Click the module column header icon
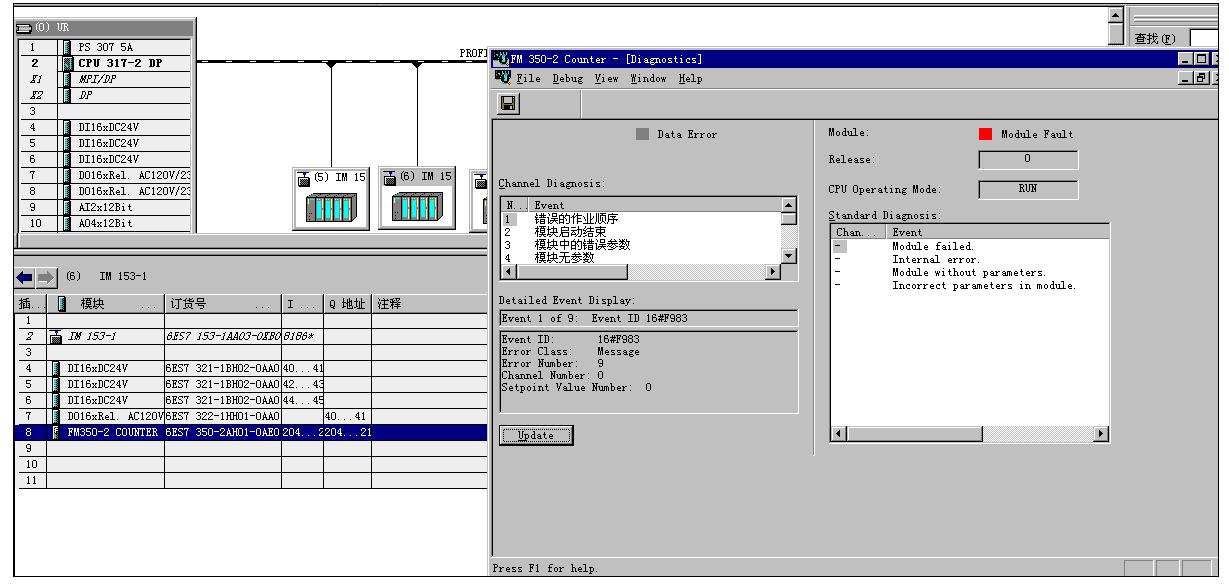Viewport: 1229px width, 584px height. click(63, 304)
